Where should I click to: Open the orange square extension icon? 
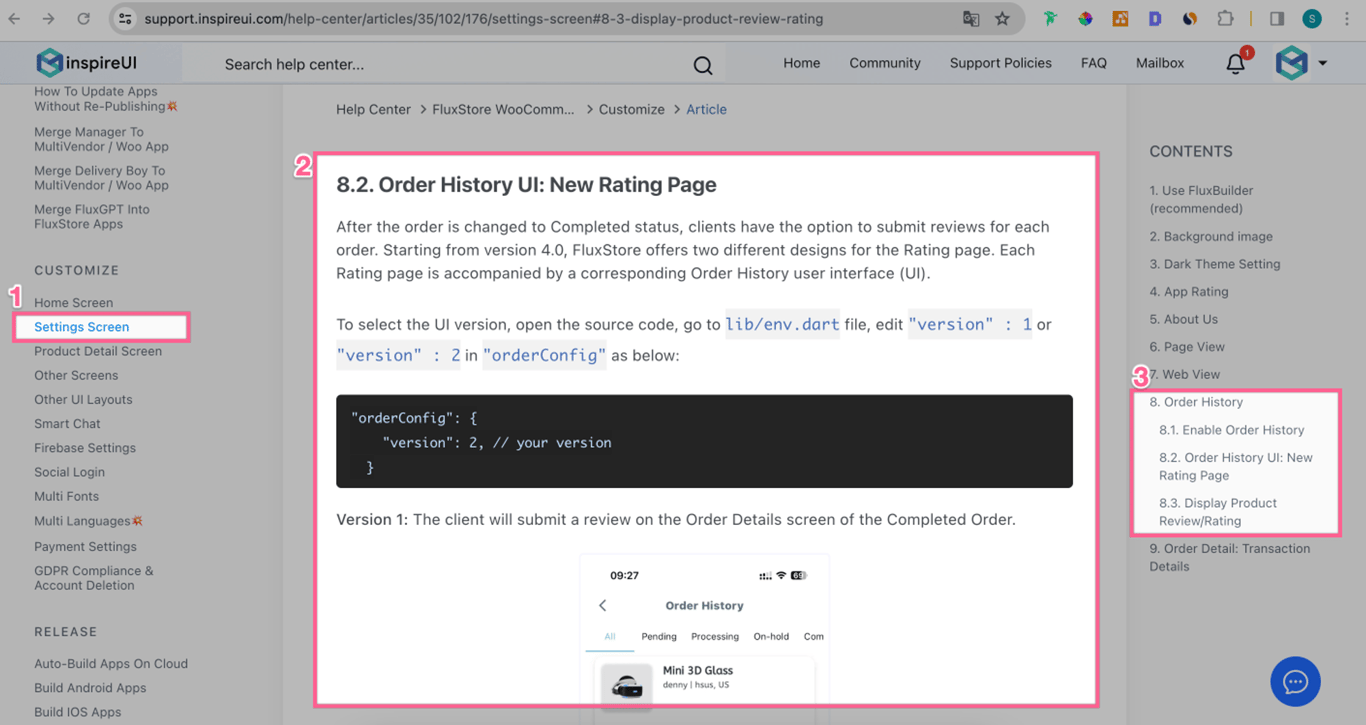coord(1120,18)
